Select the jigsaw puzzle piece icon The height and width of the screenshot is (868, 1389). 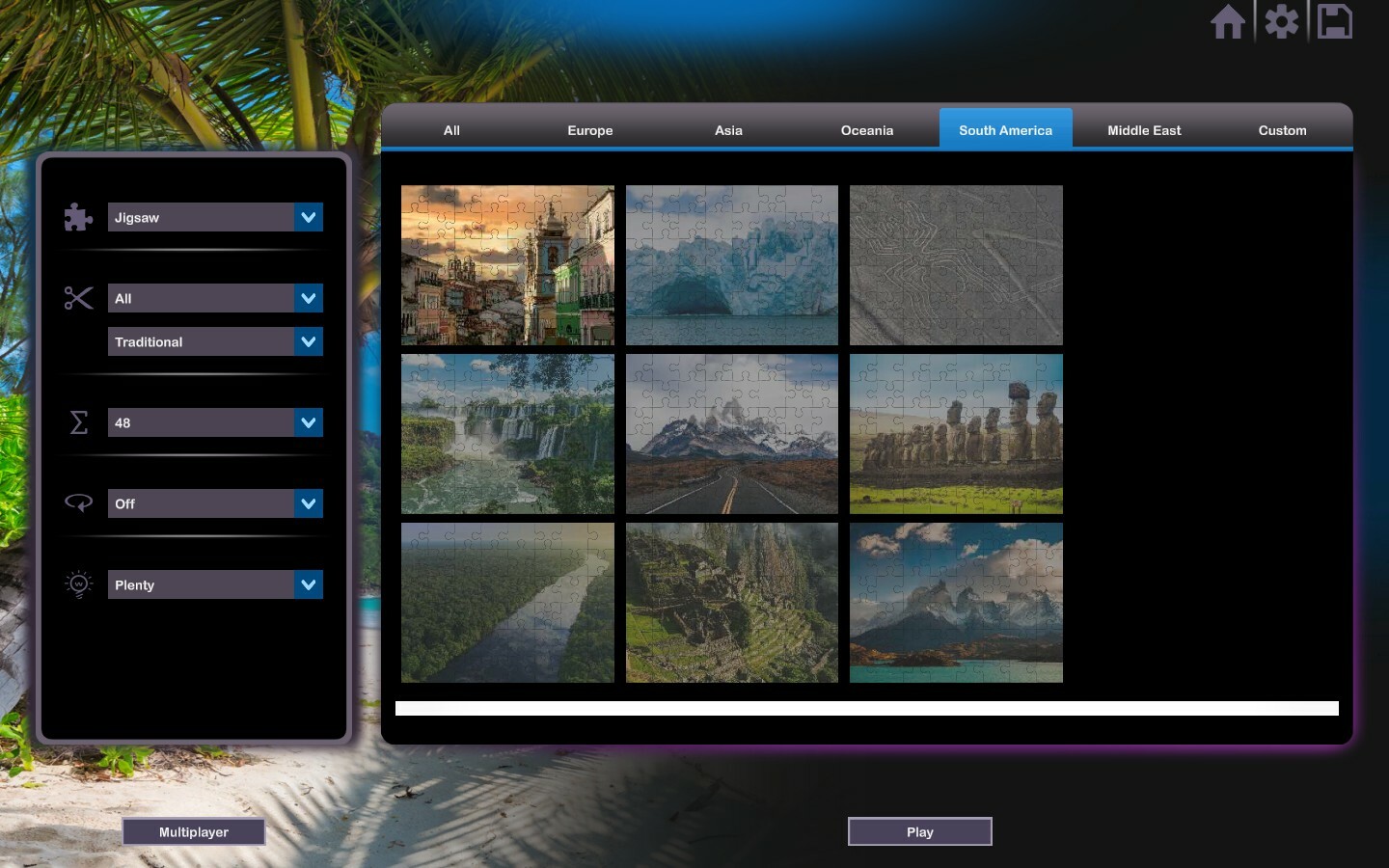tap(78, 217)
